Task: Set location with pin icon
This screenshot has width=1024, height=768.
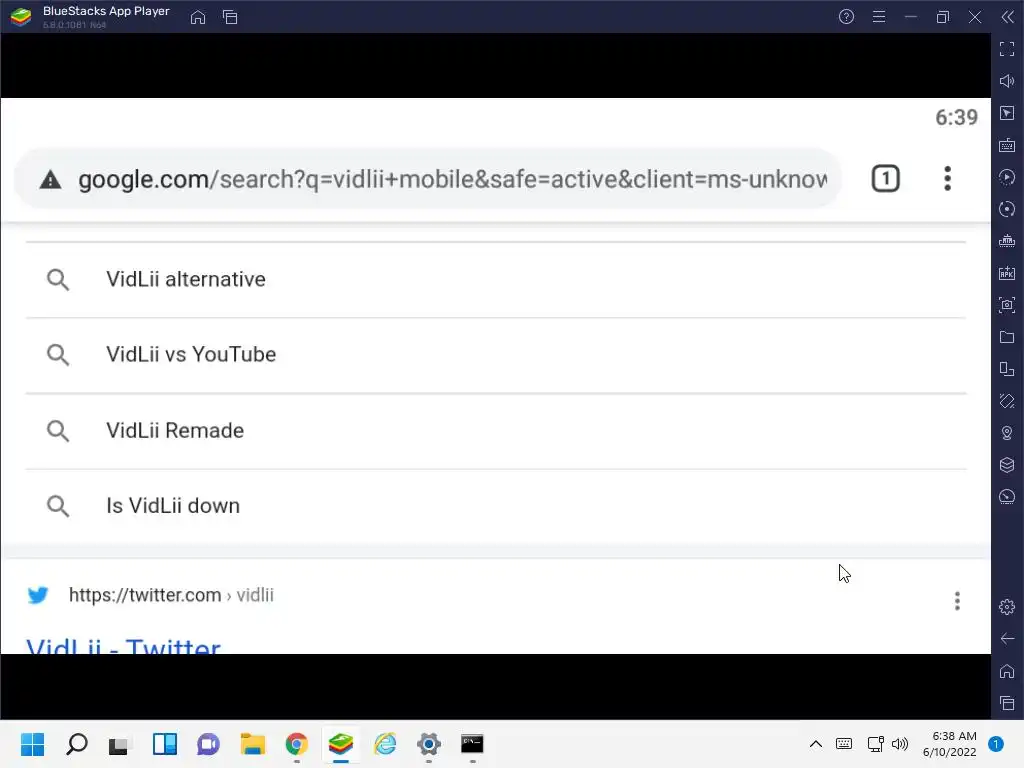Action: (1007, 433)
